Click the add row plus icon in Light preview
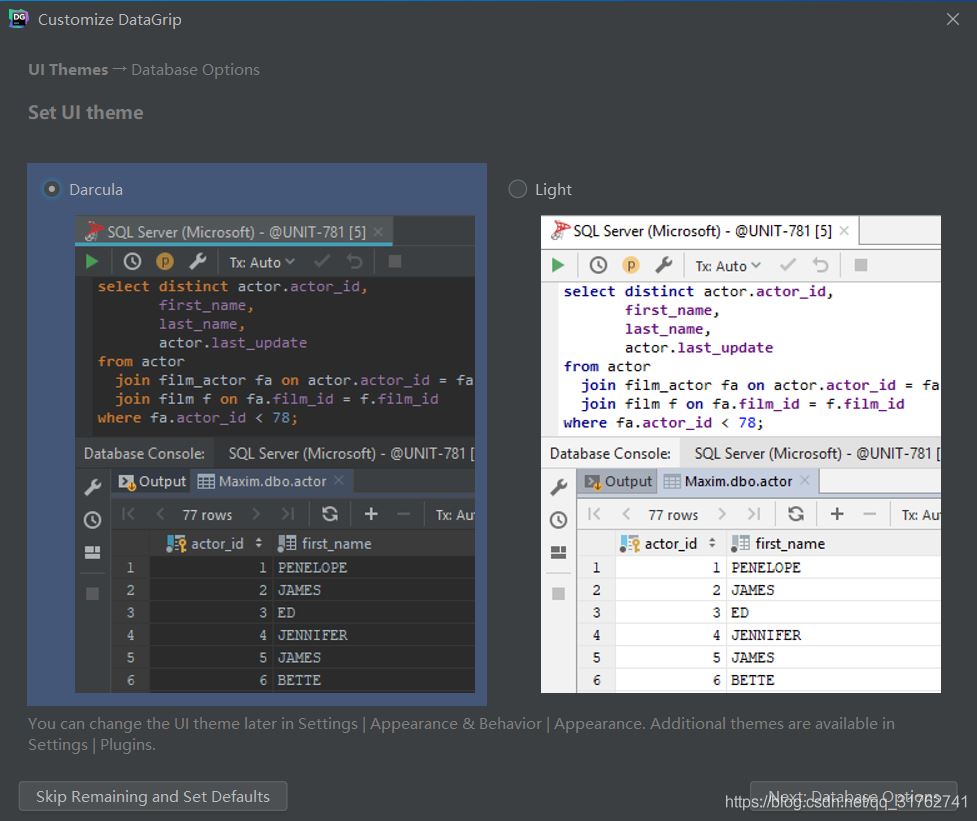Screen dimensions: 977x821 (x=837, y=514)
